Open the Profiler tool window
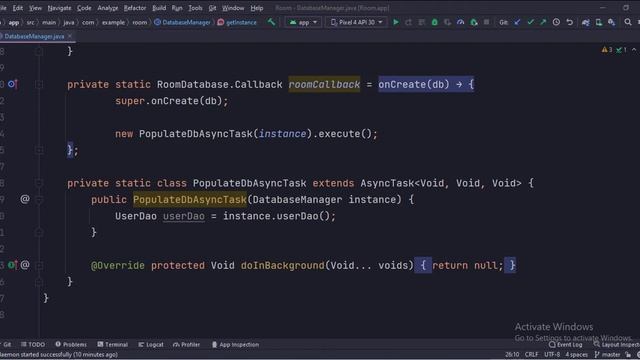The height and width of the screenshot is (360, 640). click(x=187, y=344)
